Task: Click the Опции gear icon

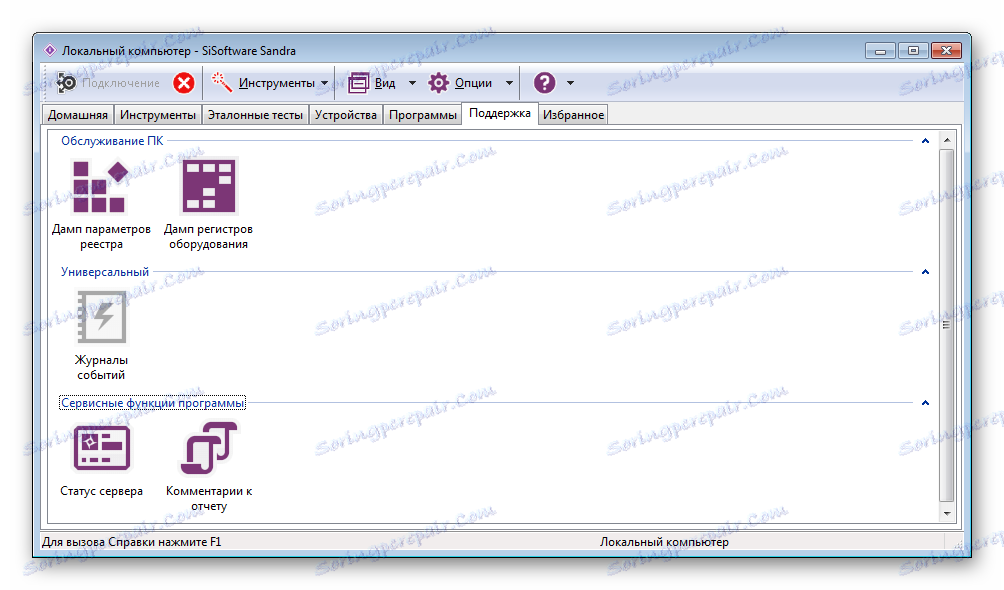Action: 437,82
